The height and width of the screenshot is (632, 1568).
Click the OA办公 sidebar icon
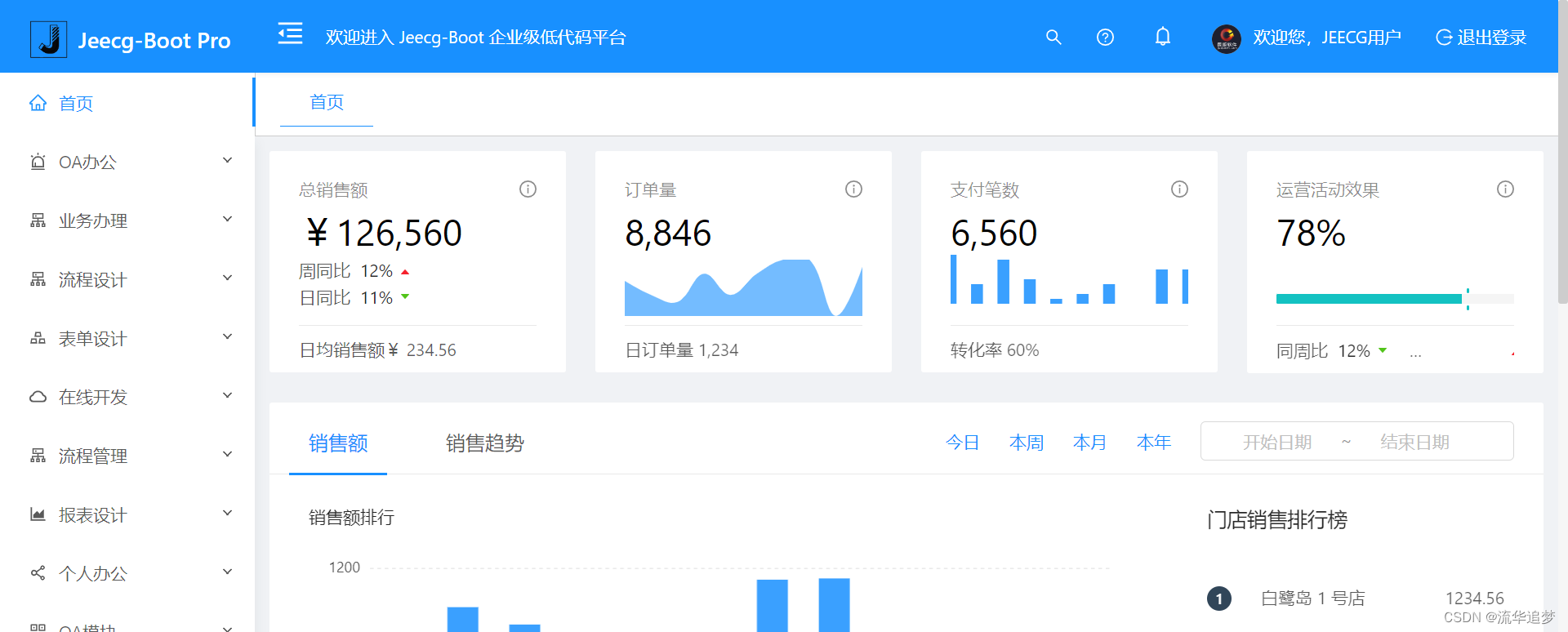[38, 162]
